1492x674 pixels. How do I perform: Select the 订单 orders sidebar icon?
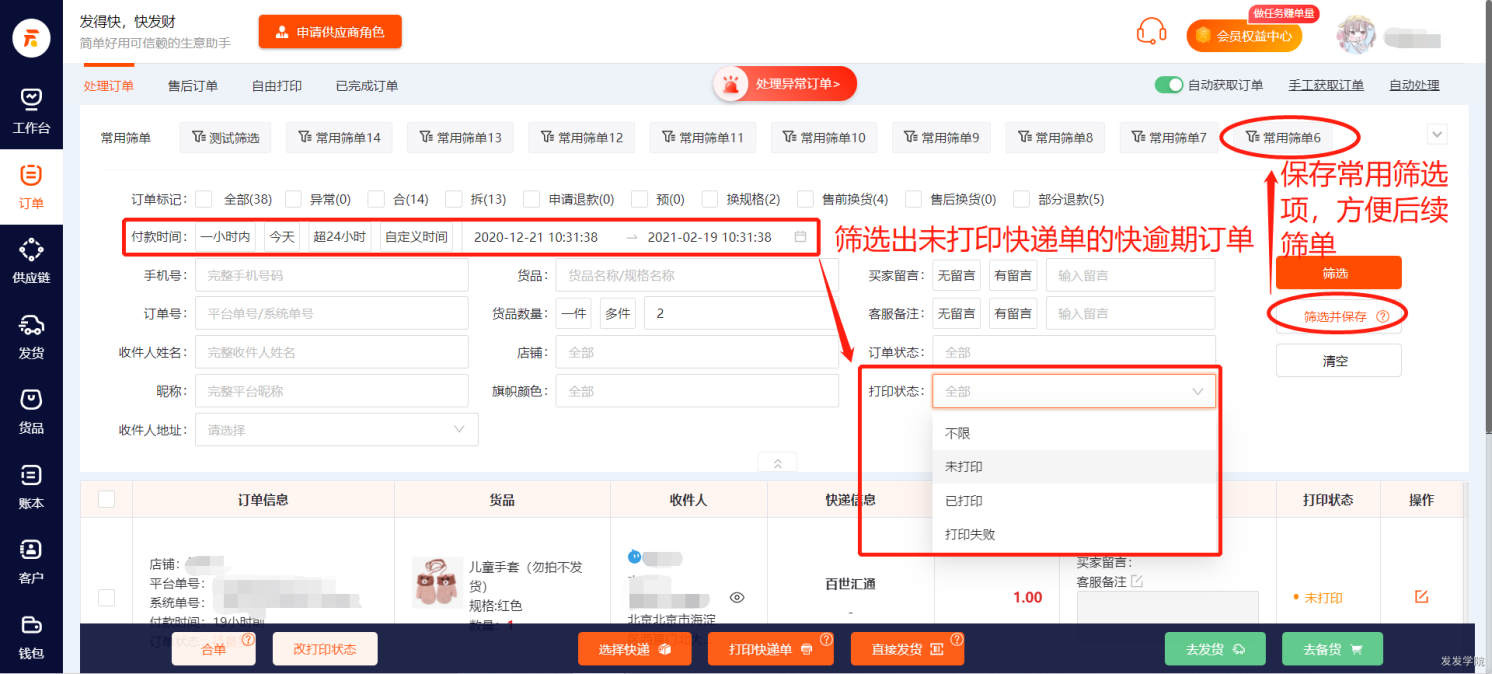31,186
